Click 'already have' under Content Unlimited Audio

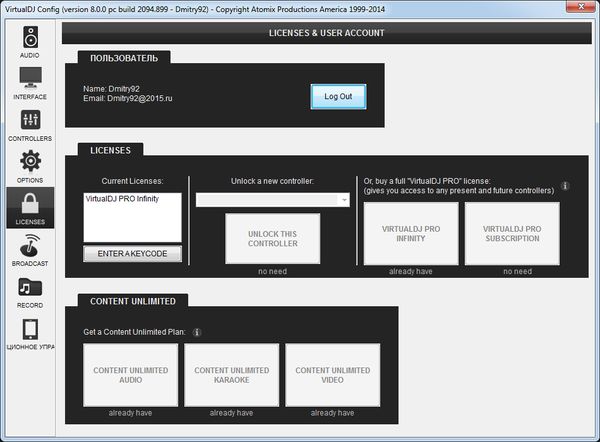(130, 413)
